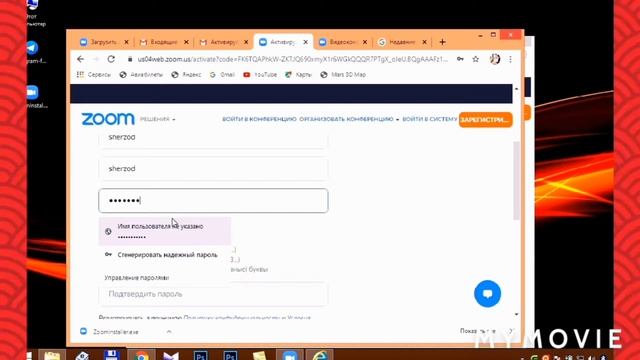Open the Mars 3D Map bookmark
The height and width of the screenshot is (360, 640).
[343, 75]
